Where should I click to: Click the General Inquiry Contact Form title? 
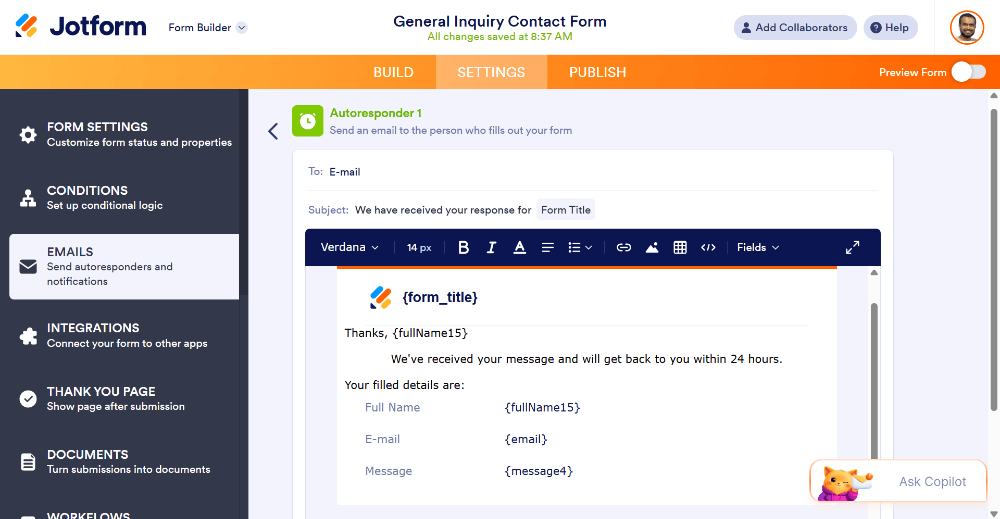click(499, 21)
